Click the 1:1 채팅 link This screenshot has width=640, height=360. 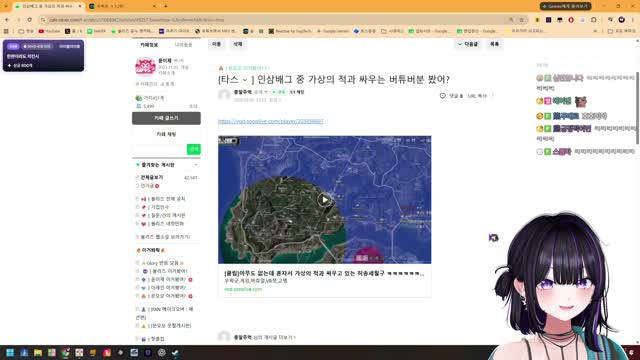pos(297,92)
